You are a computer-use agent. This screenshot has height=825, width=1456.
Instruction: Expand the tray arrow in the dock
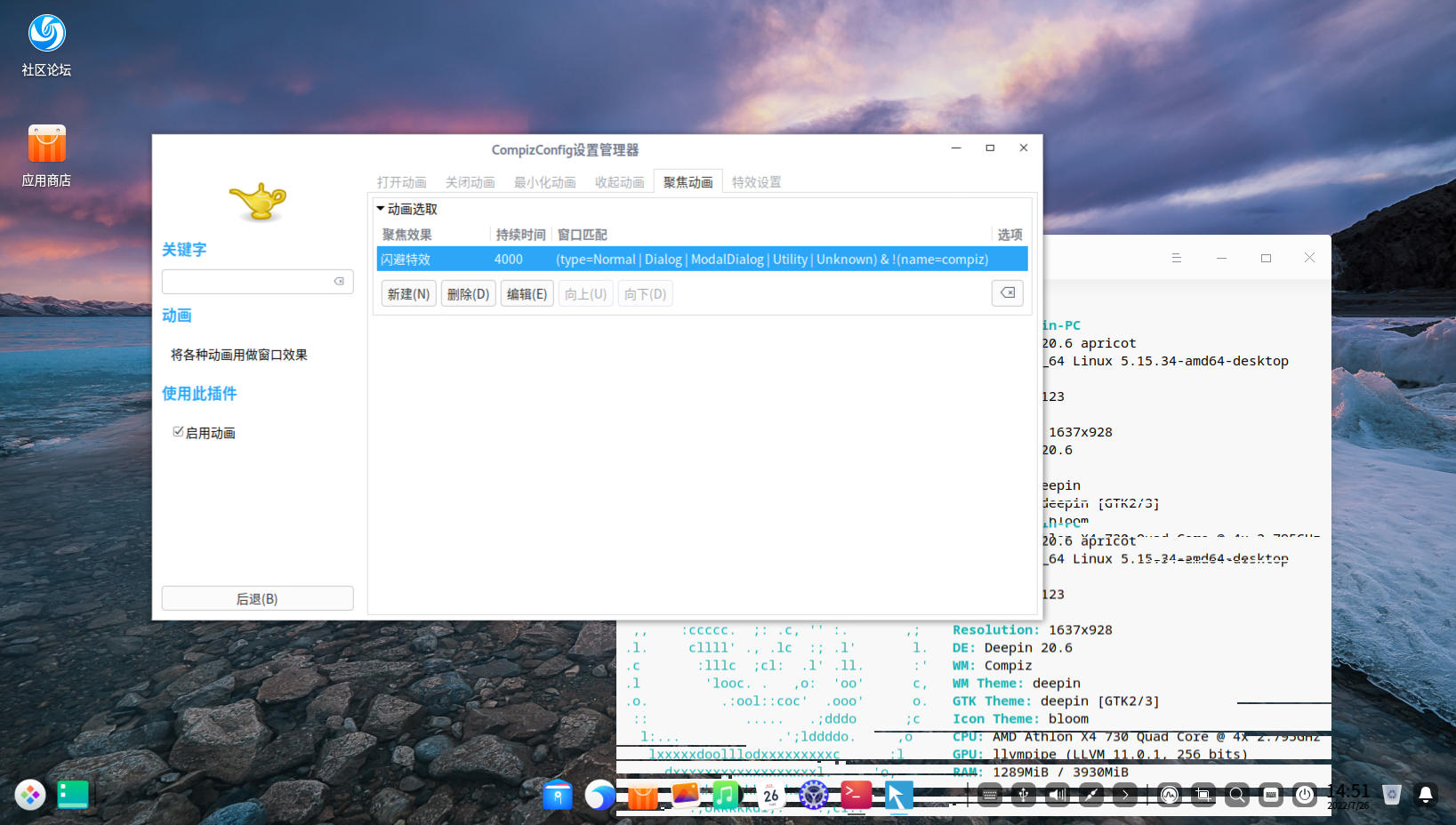coord(1125,795)
